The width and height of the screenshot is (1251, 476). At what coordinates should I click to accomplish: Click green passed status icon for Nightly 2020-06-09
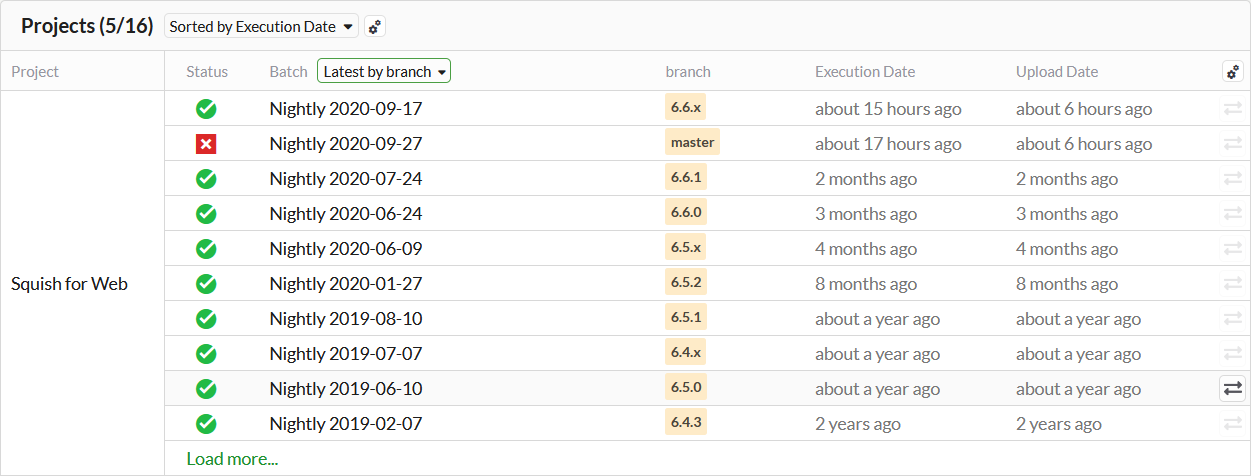click(x=206, y=249)
